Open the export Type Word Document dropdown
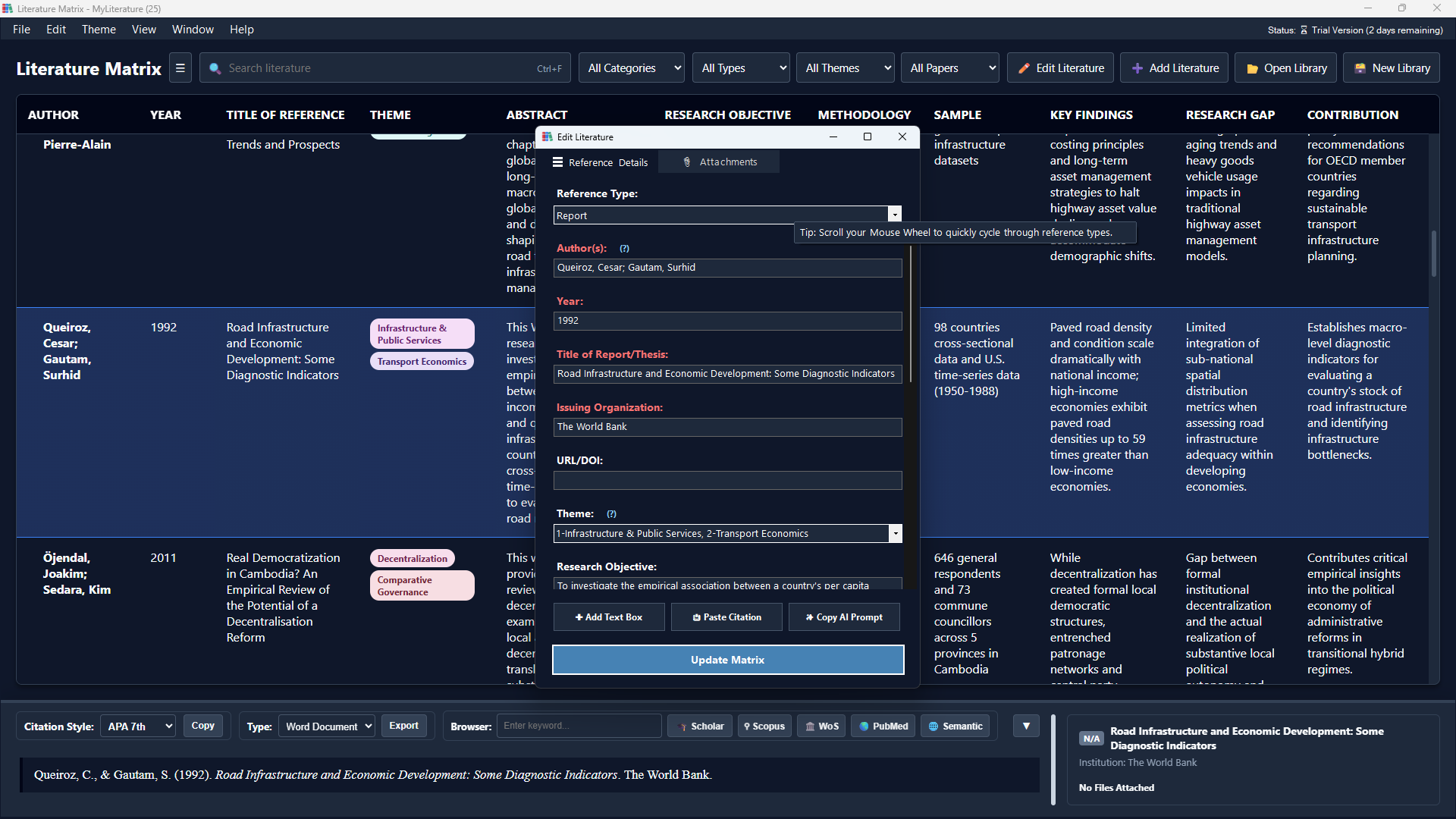1456x819 pixels. pyautogui.click(x=327, y=726)
